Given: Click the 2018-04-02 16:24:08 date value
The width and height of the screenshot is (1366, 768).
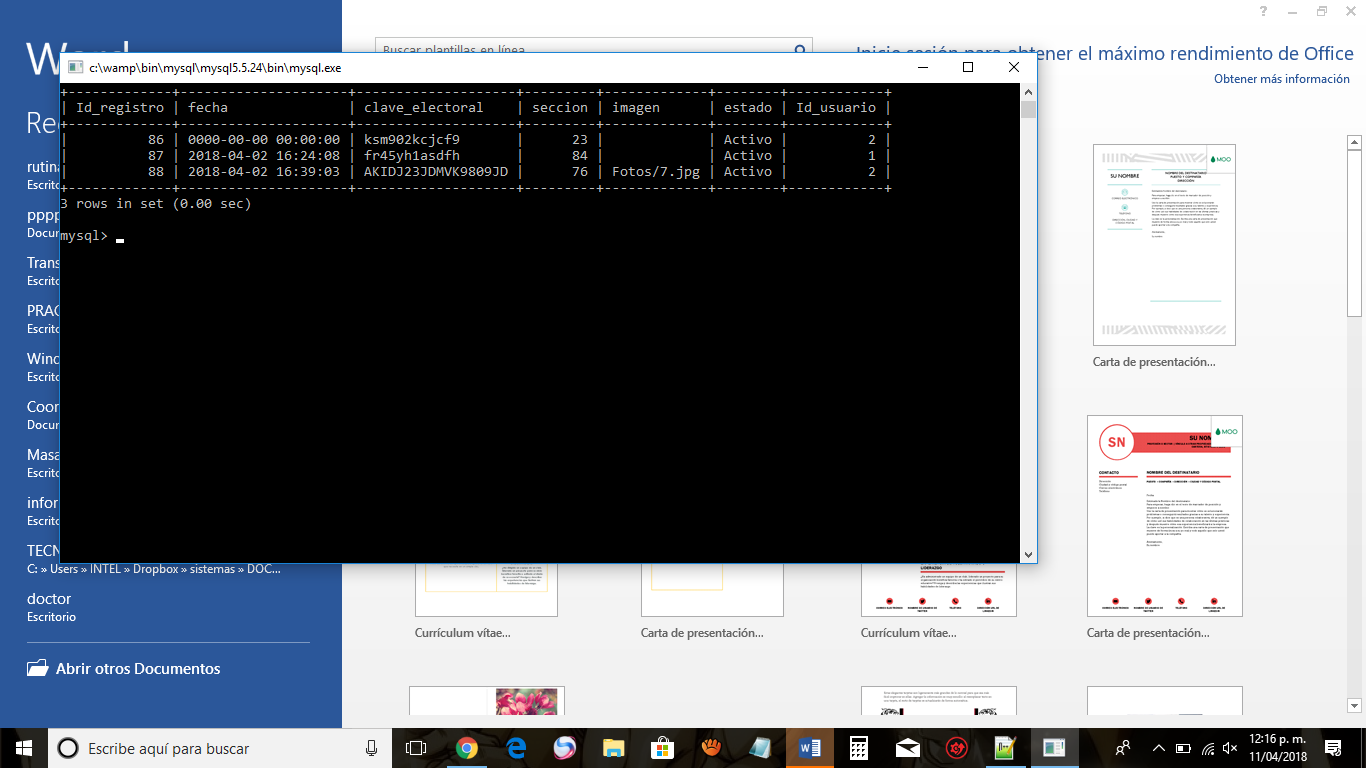Looking at the screenshot, I should pos(264,155).
